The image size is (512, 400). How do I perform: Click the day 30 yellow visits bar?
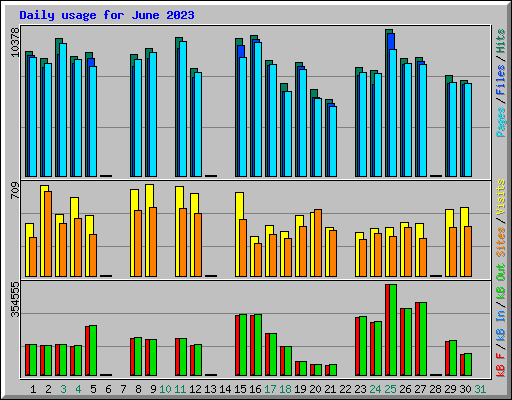463,242
